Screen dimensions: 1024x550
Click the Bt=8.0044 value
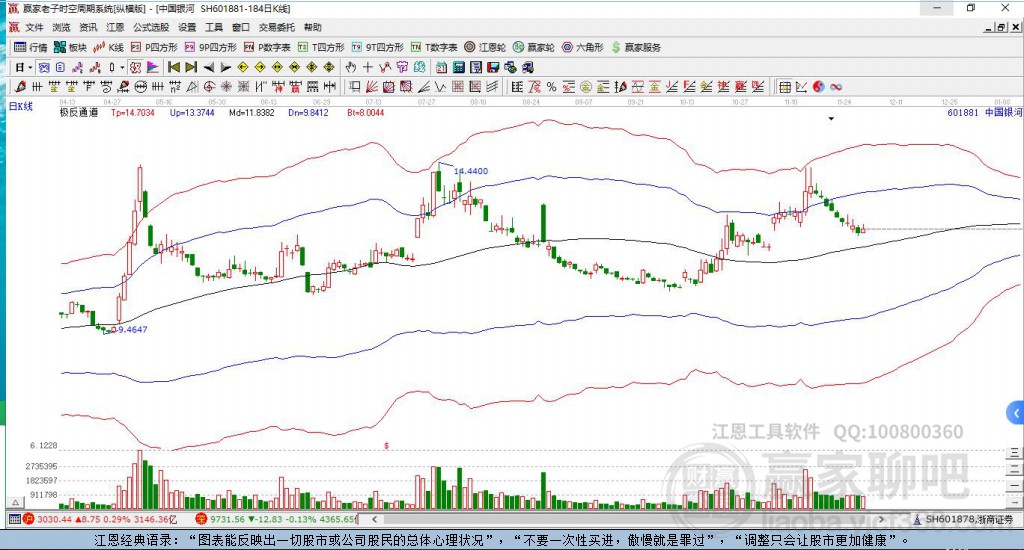[366, 112]
